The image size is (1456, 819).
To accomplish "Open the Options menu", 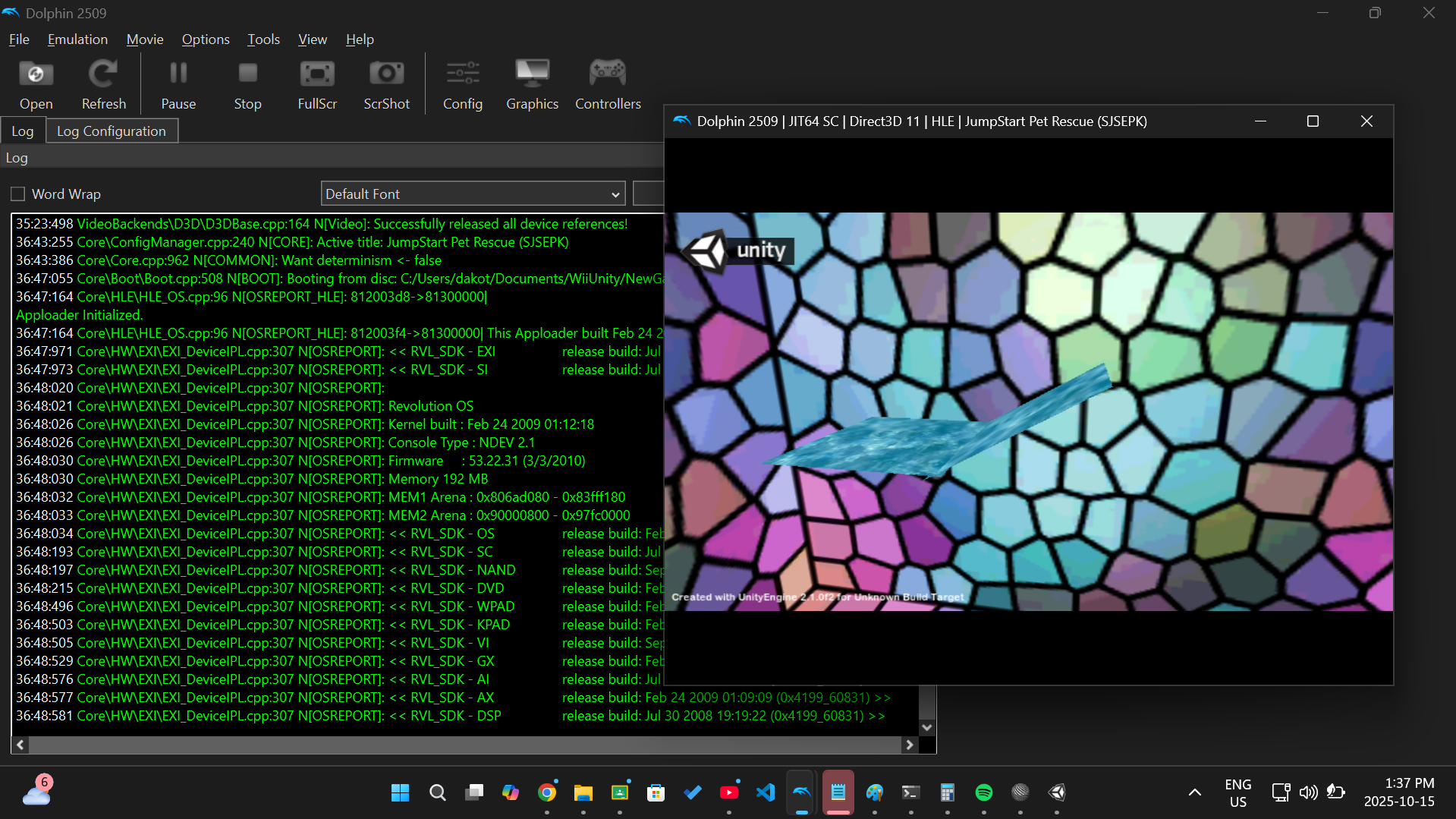I will click(206, 39).
